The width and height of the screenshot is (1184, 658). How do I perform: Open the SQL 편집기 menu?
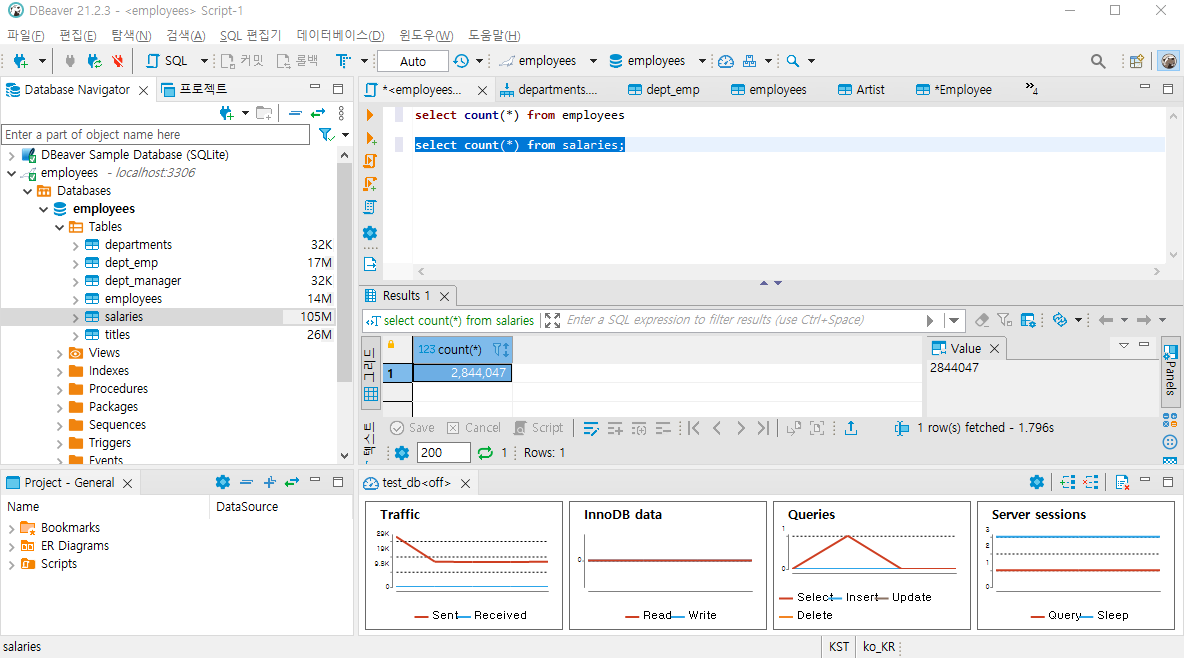pyautogui.click(x=250, y=36)
